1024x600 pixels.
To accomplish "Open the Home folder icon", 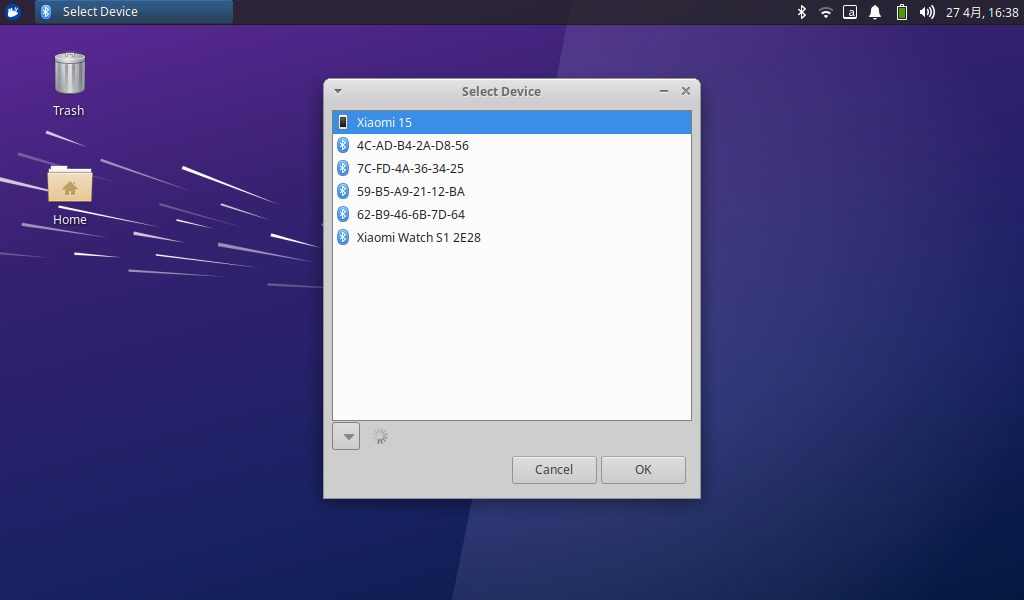I will pos(70,185).
